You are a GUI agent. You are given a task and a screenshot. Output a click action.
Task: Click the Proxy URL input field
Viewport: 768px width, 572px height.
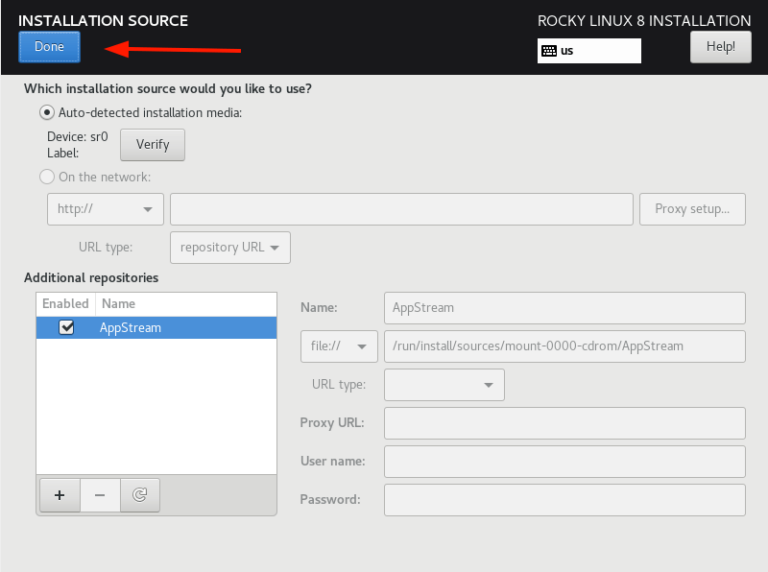(x=564, y=423)
